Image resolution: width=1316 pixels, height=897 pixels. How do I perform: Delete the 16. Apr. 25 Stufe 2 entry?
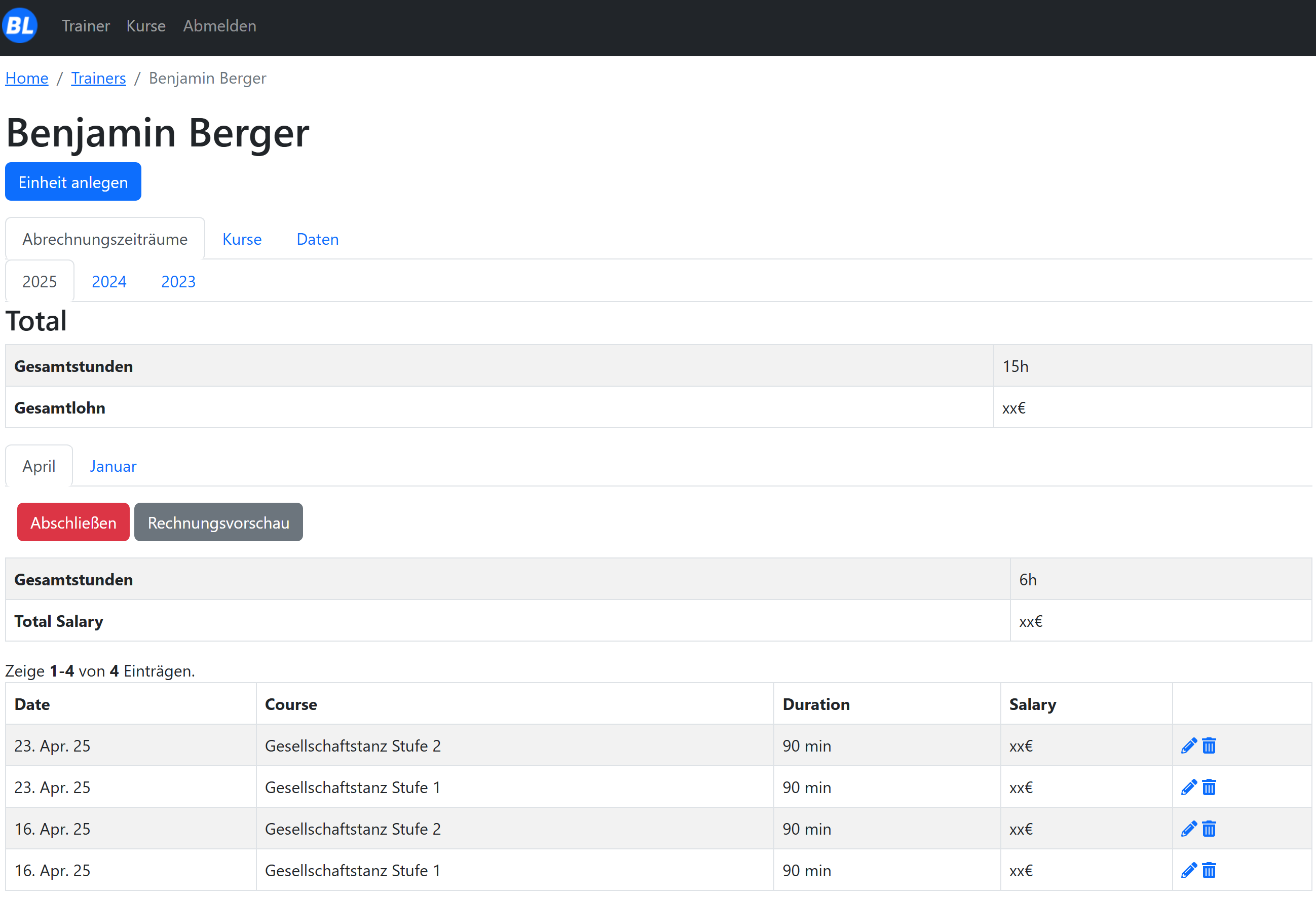[x=1209, y=829]
